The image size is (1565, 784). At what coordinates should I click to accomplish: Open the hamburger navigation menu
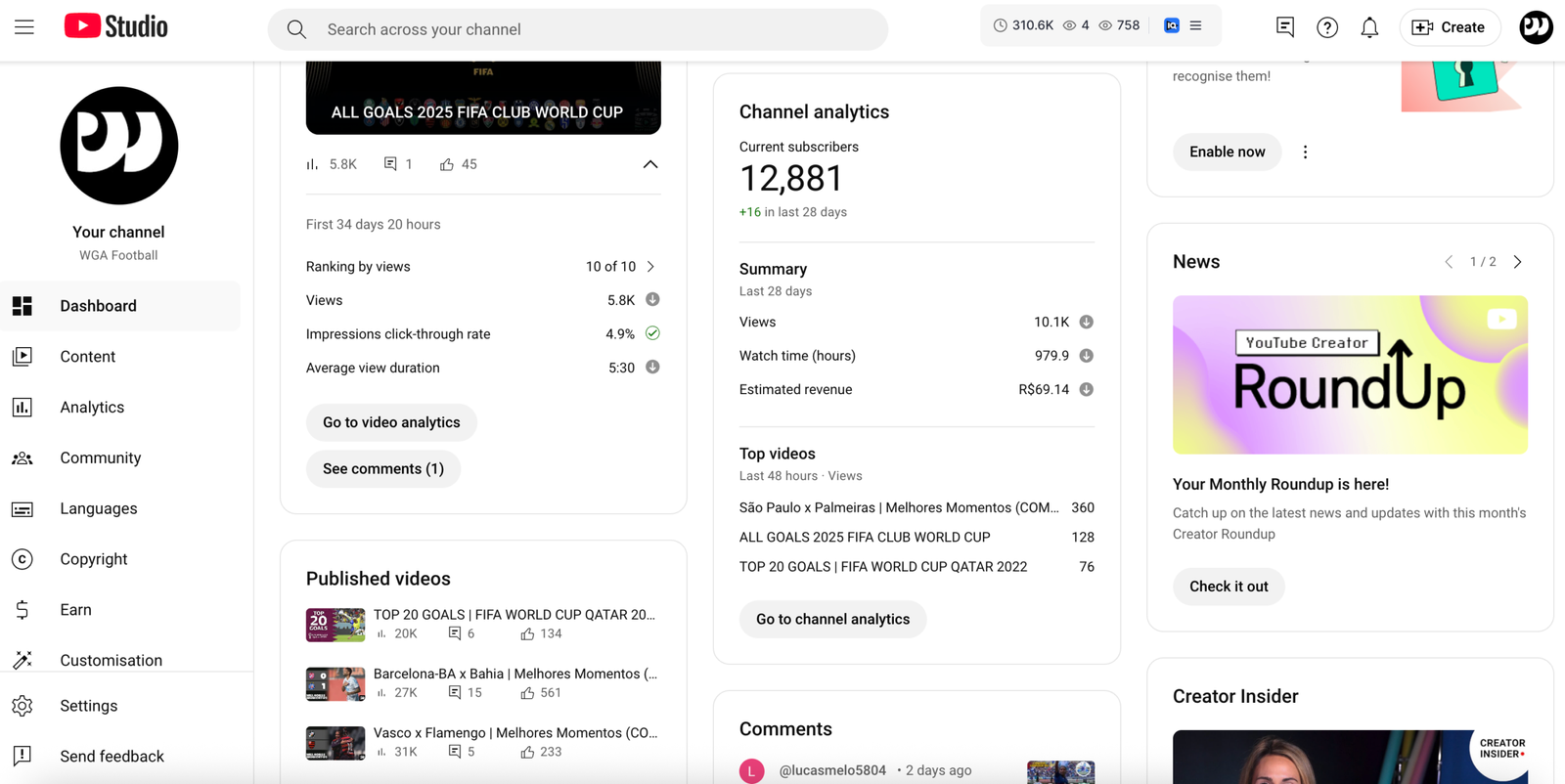click(x=24, y=27)
